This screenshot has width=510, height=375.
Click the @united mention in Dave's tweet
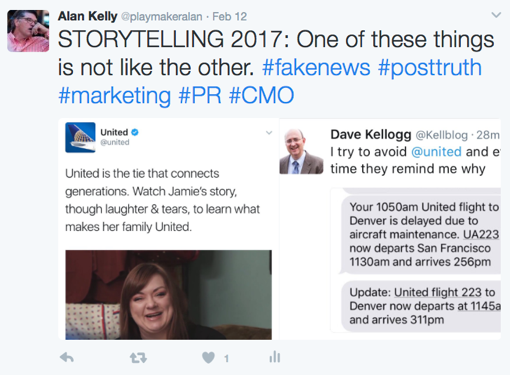[x=436, y=152]
